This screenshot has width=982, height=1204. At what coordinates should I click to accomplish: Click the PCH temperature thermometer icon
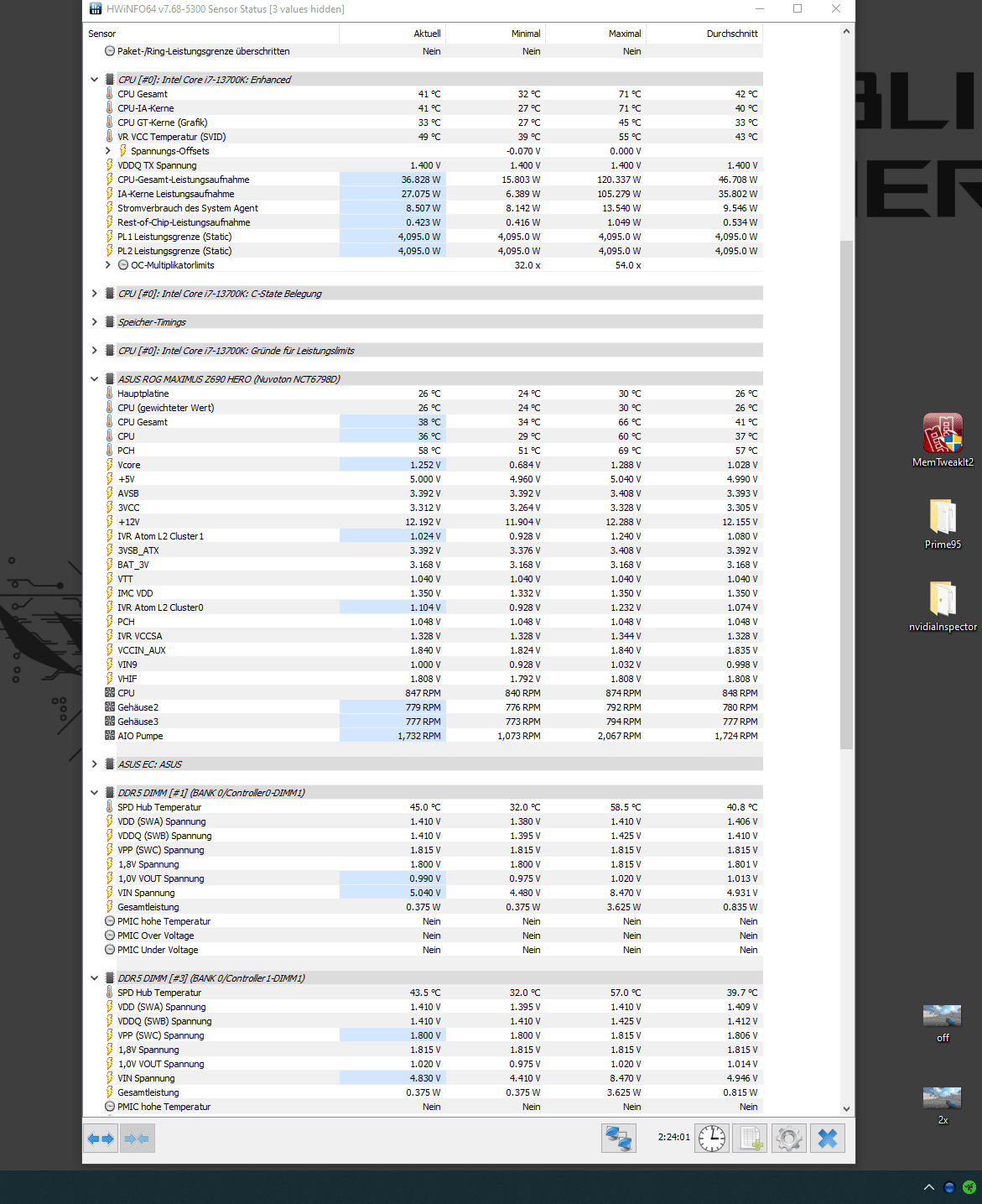(110, 451)
